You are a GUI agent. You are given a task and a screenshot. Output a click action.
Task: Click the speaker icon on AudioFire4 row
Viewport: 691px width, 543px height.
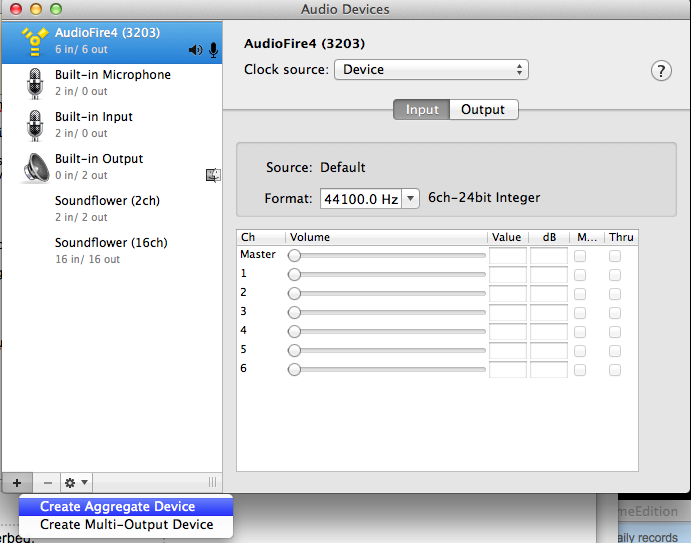[x=196, y=50]
